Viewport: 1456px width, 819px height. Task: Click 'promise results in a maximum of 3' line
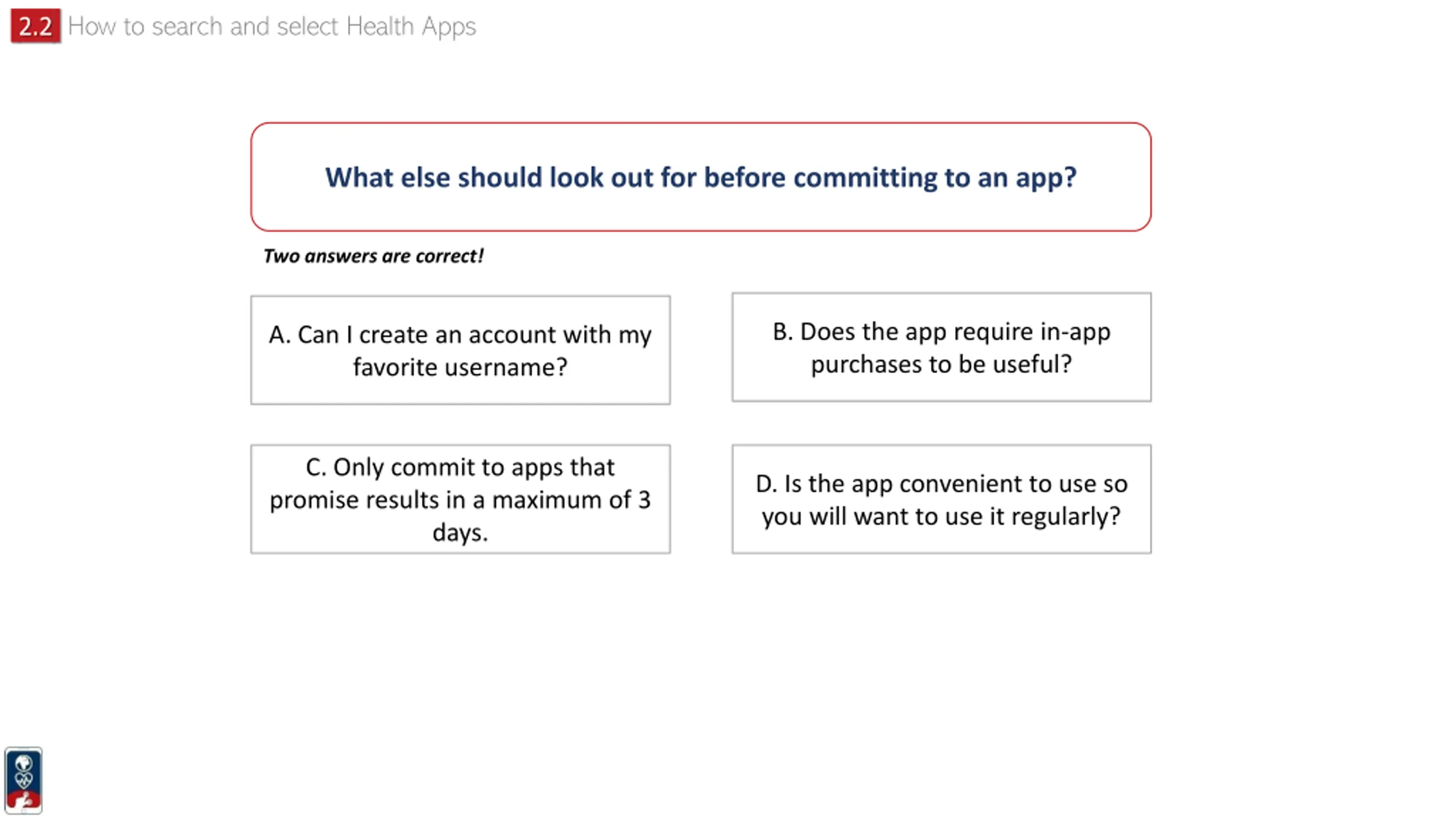coord(460,500)
